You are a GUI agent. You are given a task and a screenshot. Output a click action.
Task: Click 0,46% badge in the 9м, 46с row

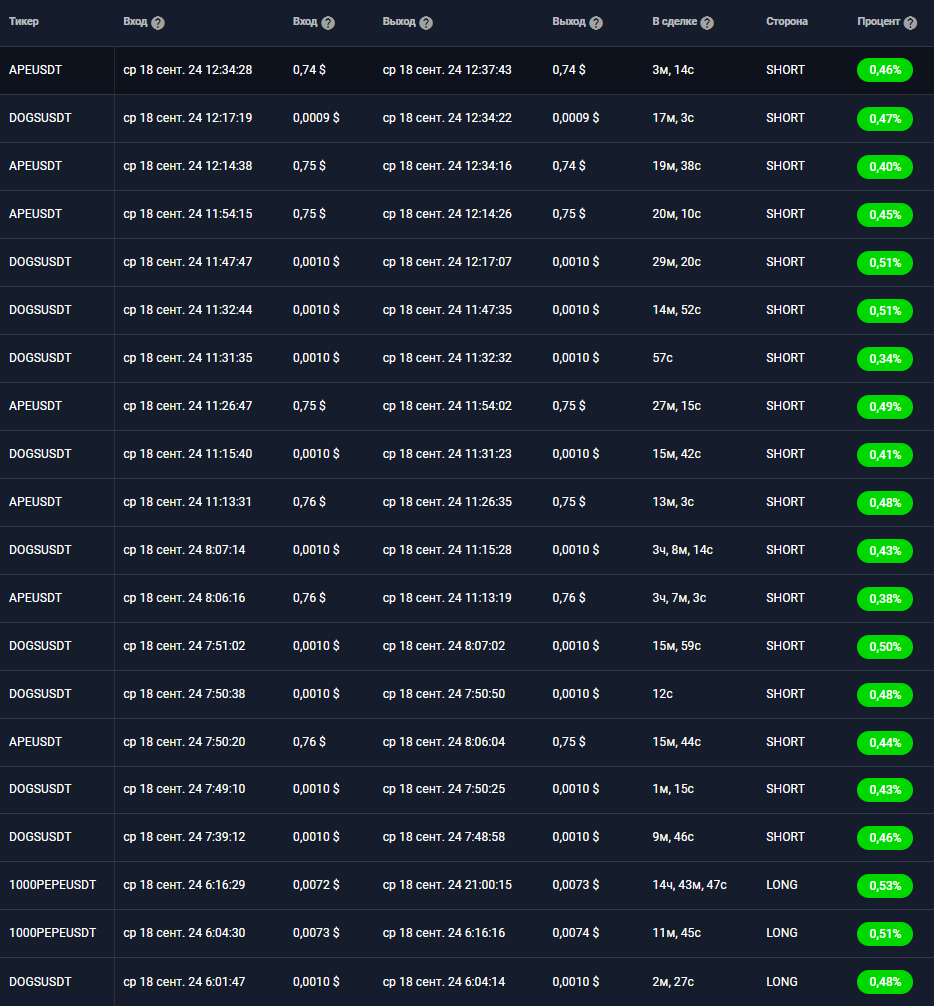pos(885,838)
